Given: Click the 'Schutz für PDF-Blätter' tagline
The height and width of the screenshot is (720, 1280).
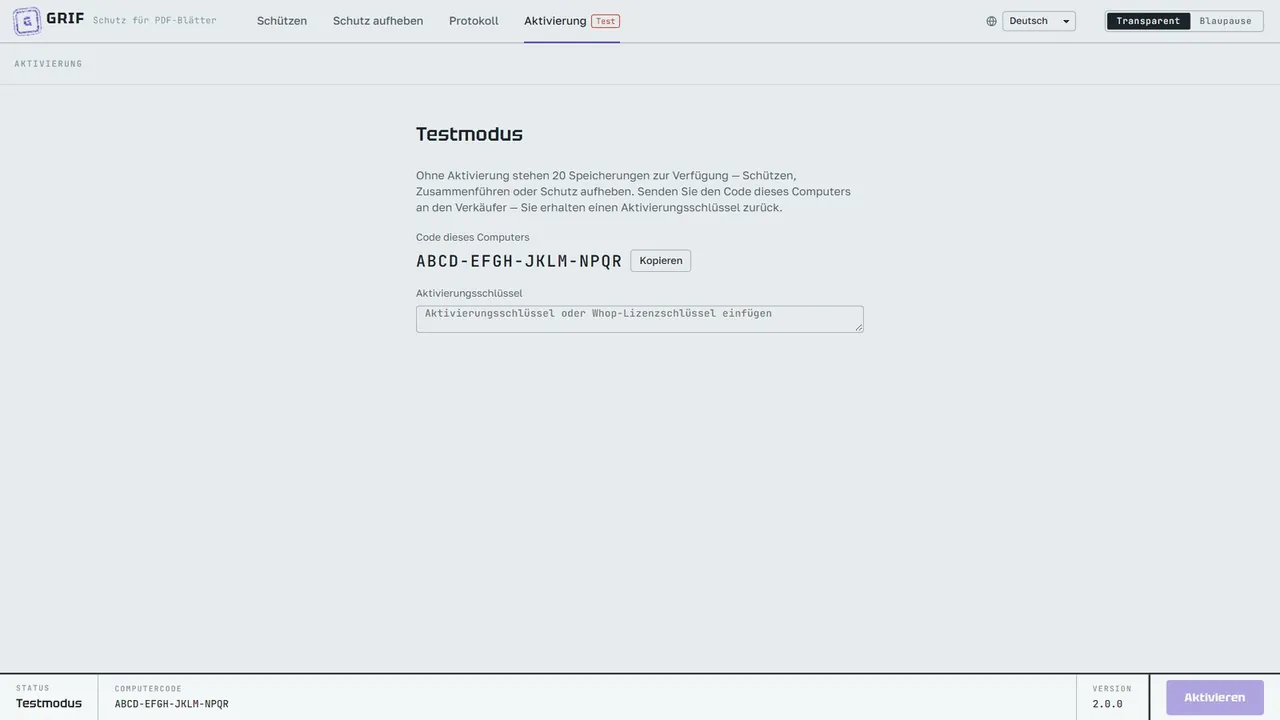Looking at the screenshot, I should click(155, 20).
